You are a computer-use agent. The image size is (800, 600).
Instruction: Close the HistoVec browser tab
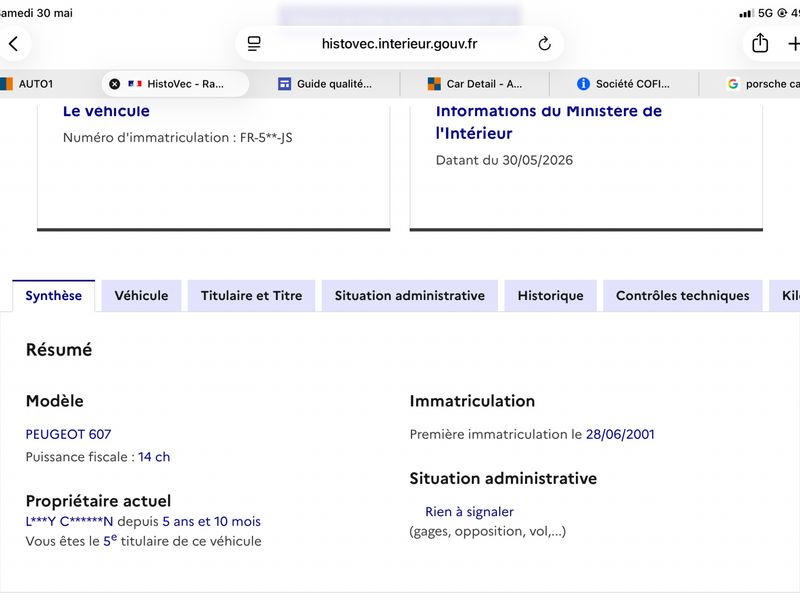click(x=115, y=84)
